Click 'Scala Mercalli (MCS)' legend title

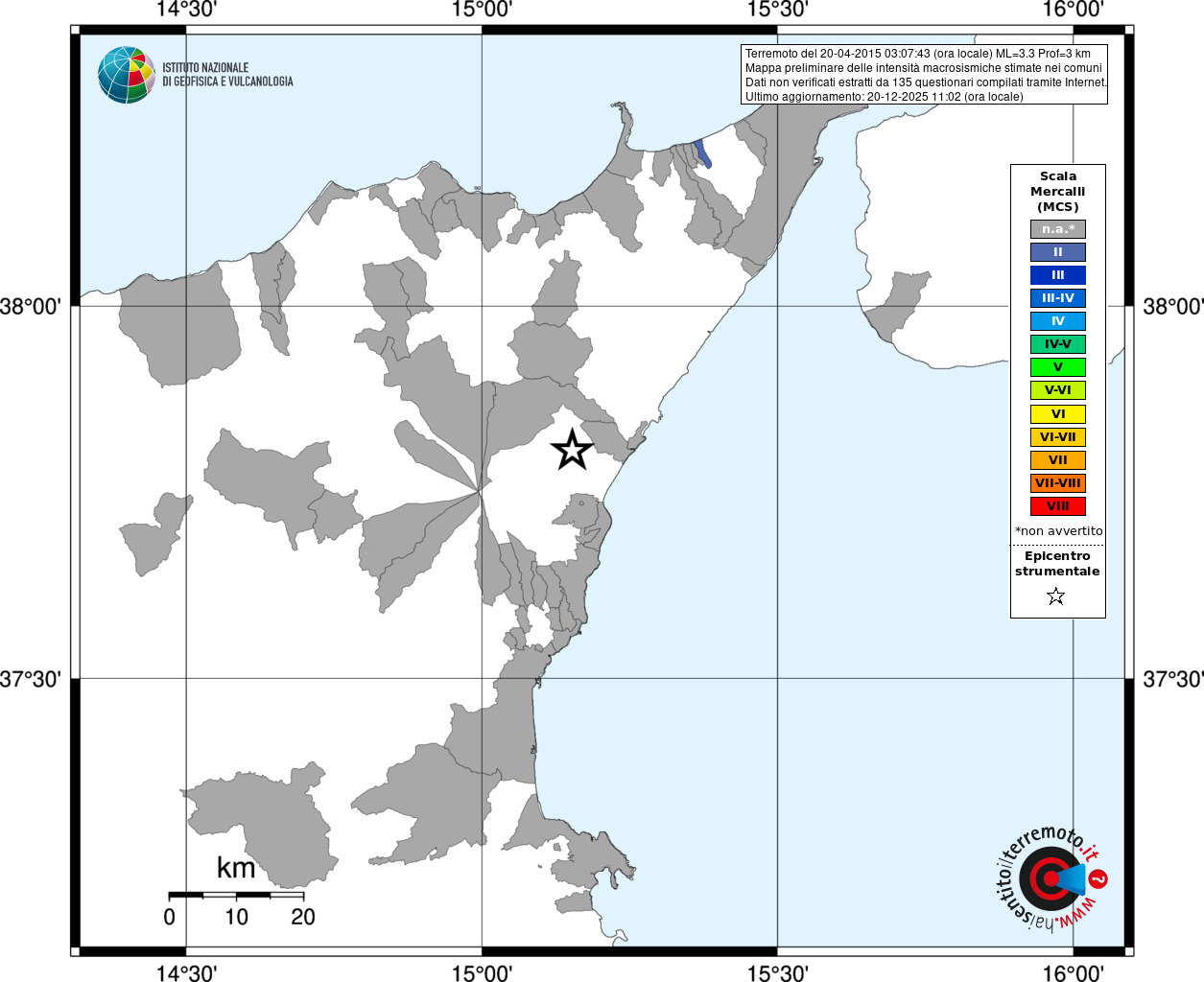(1058, 192)
